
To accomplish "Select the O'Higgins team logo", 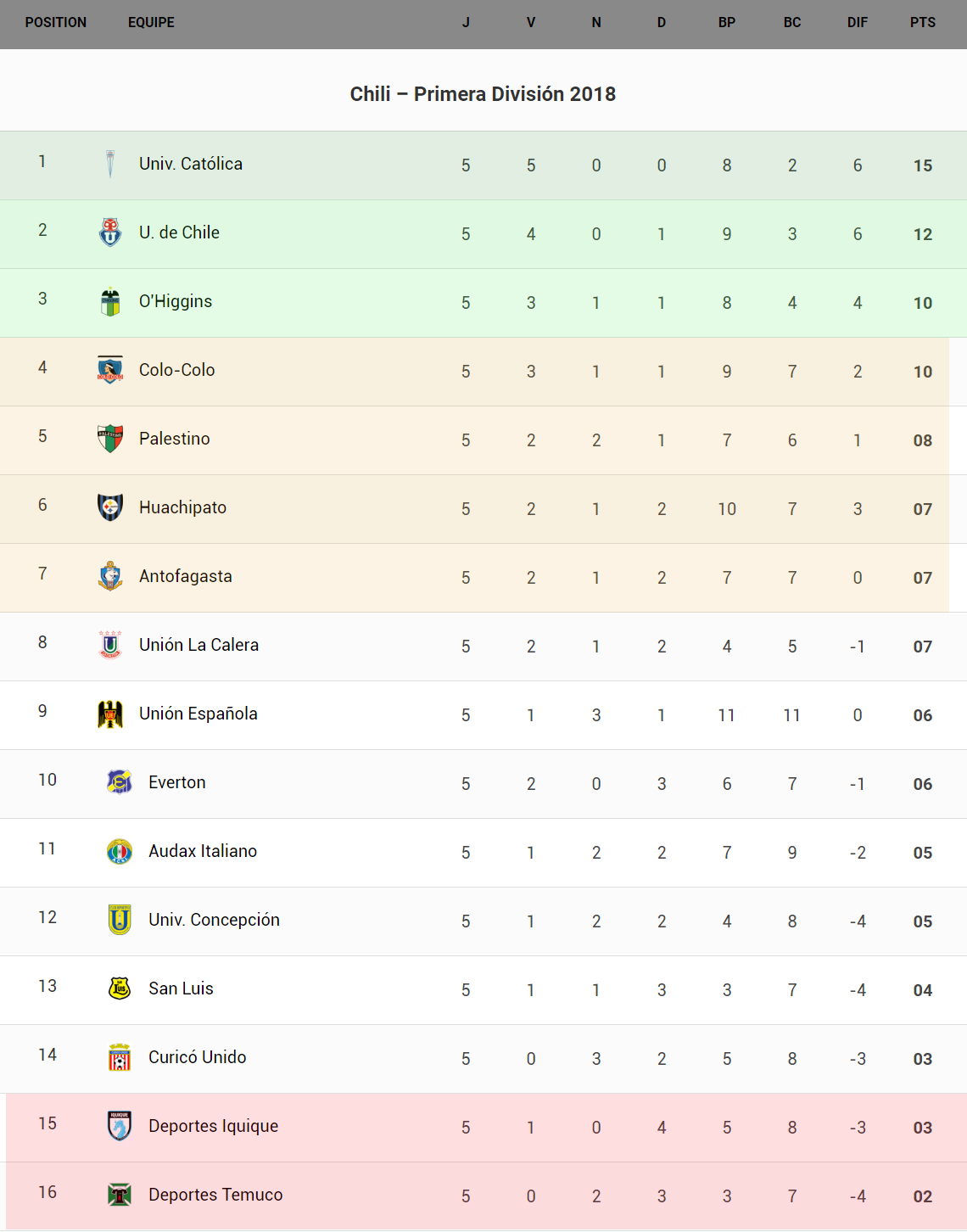I will pos(110,301).
